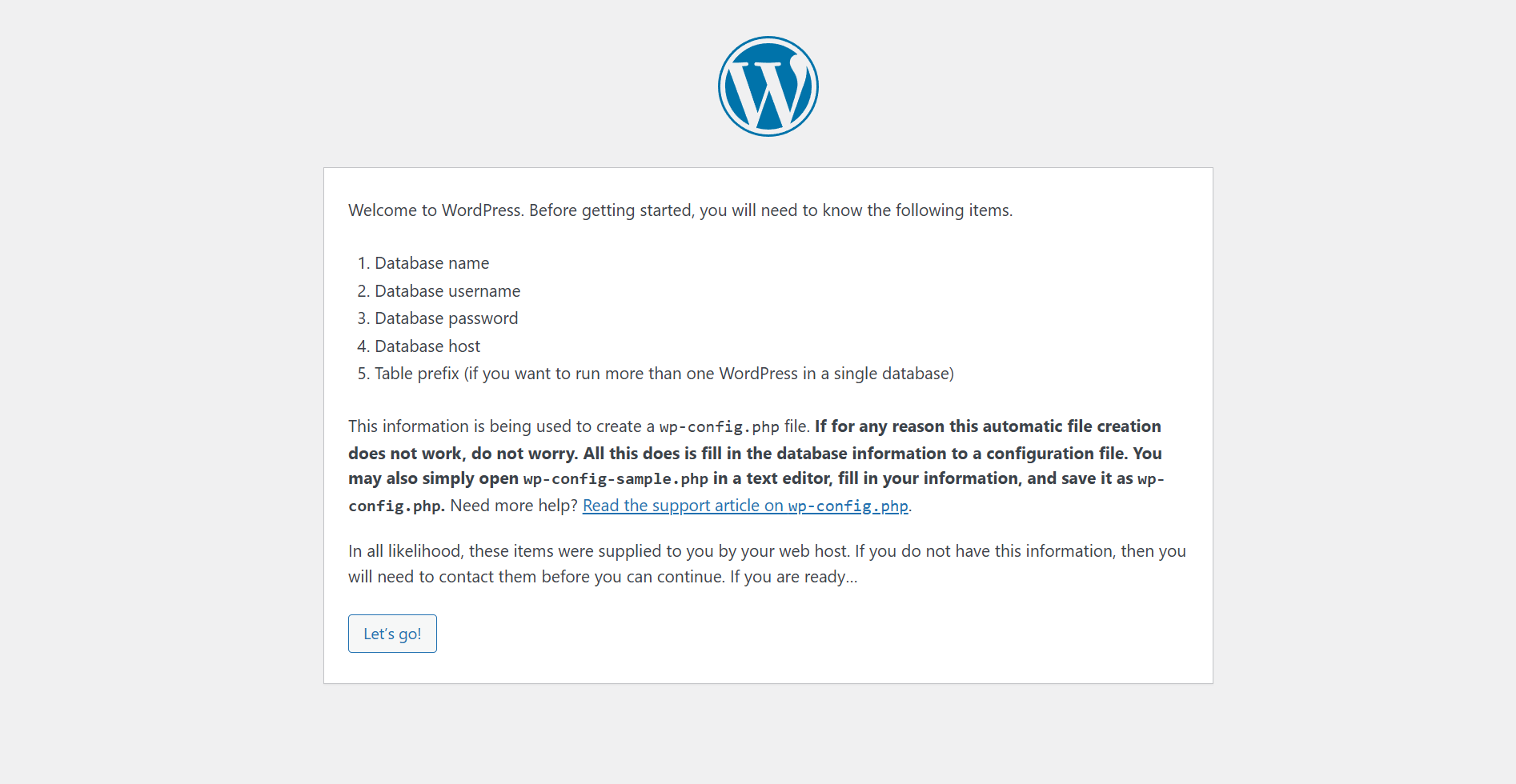
Task: Click the underlined hyperlink in the instructions
Action: pos(745,506)
